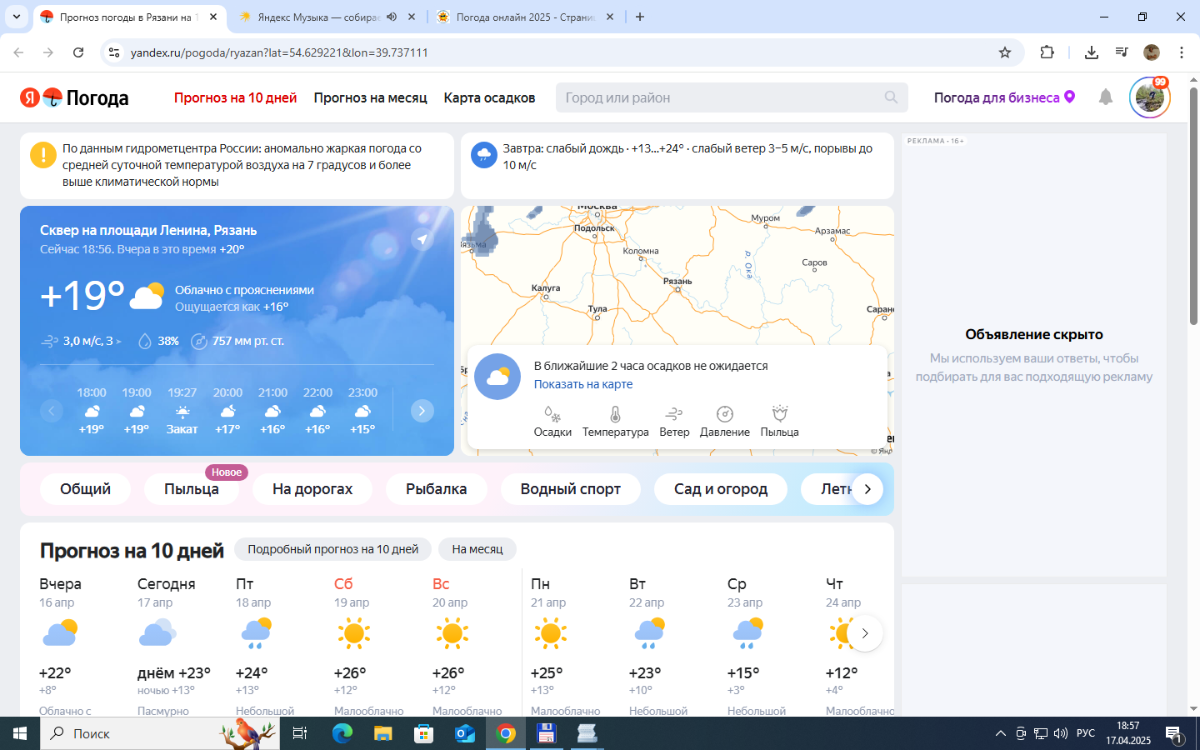Screen dimensions: 1200x750
Task: Select the Сад и огород chip
Action: [720, 489]
